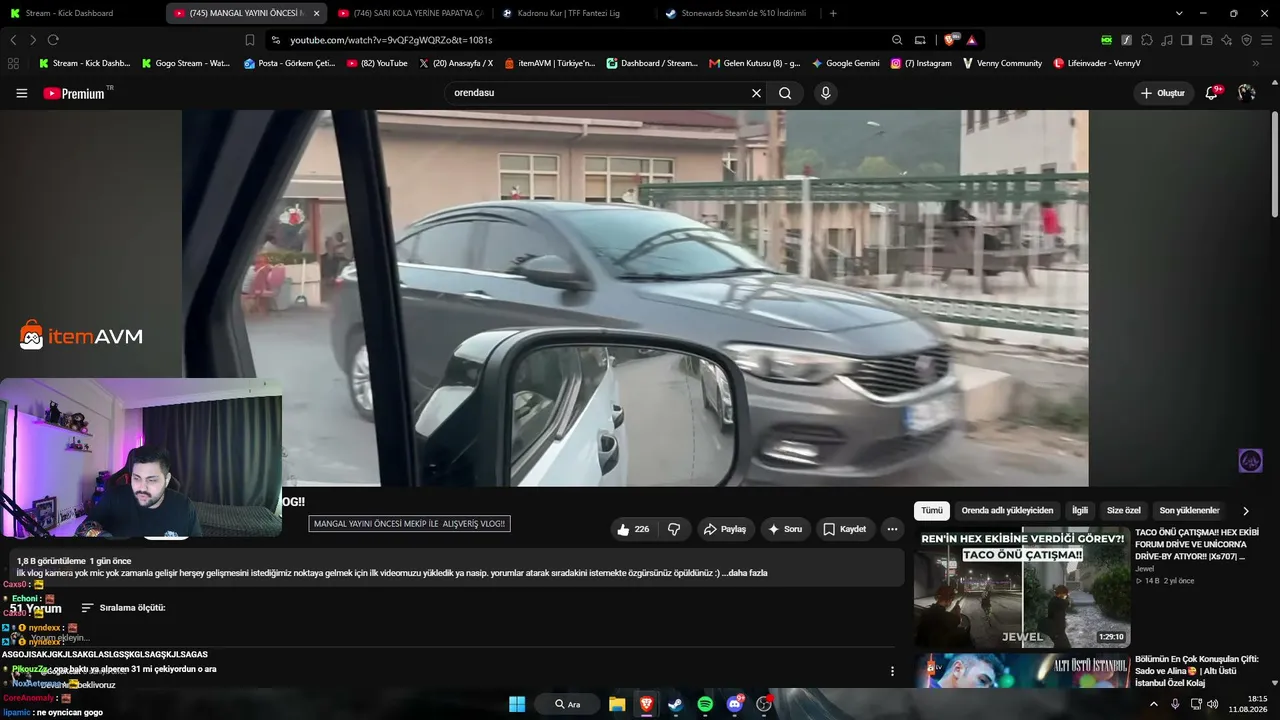Switch to SARI KOLA YERİNE PAPATYA tab
This screenshot has width=1280, height=720.
point(410,13)
